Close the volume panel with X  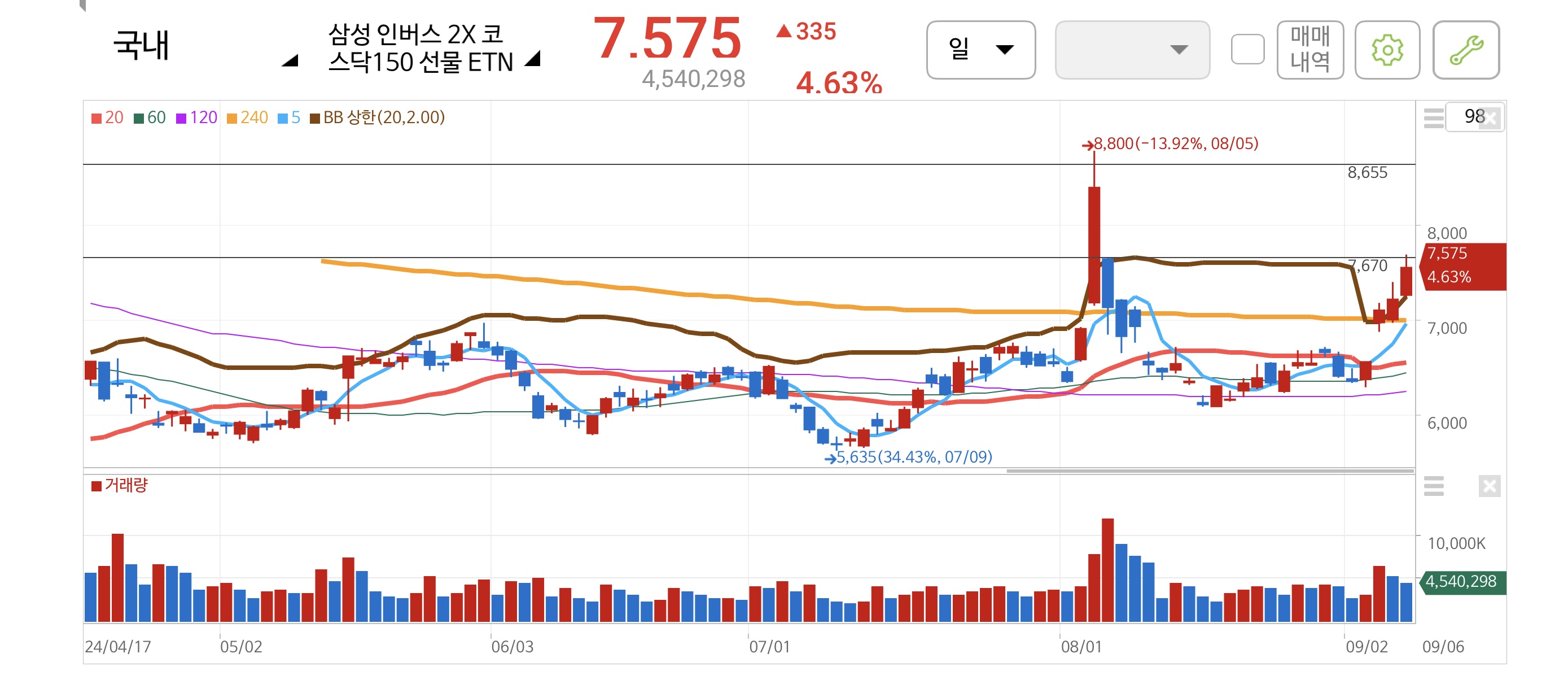click(x=1489, y=486)
